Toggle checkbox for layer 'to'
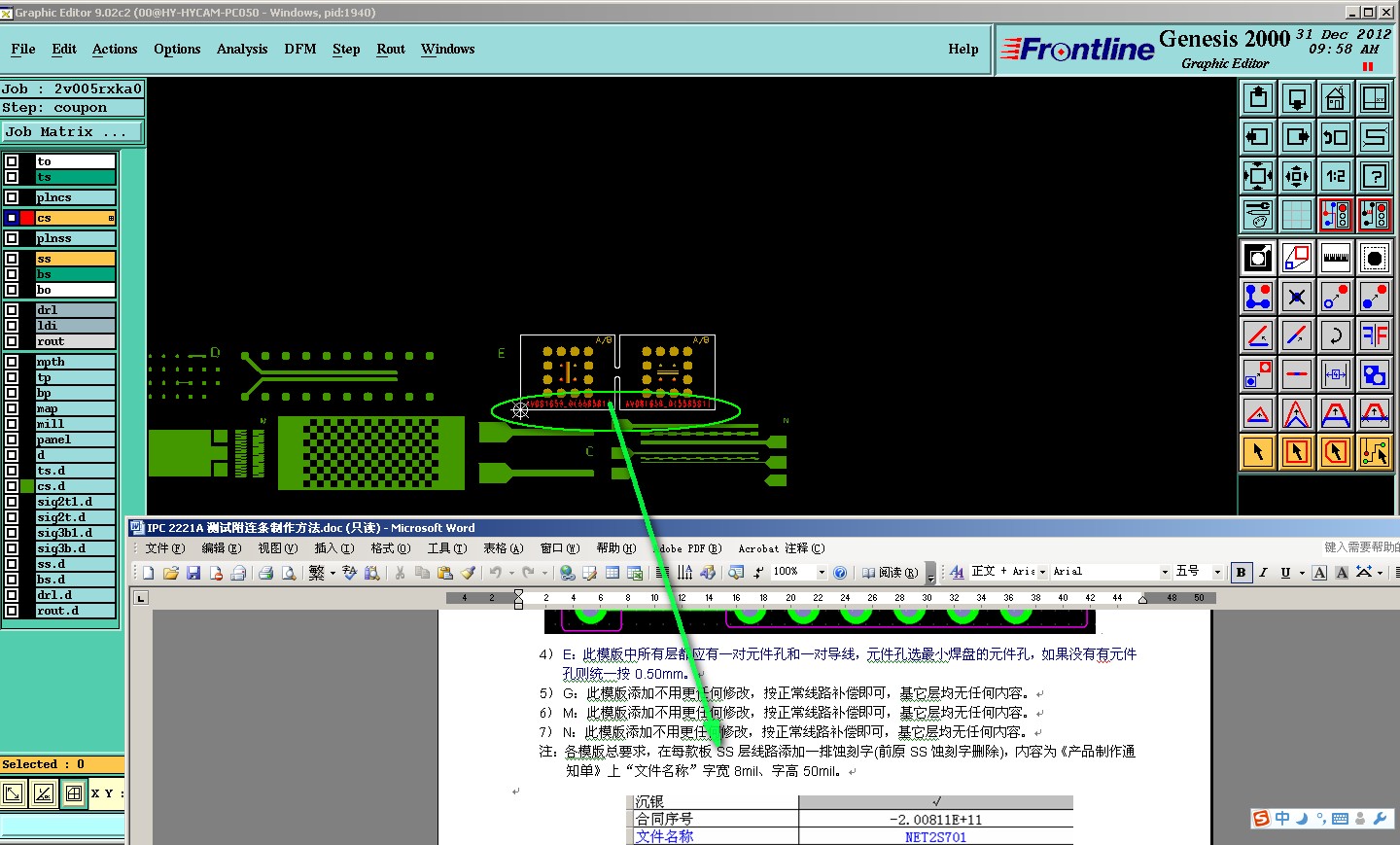This screenshot has width=1400, height=845. pos(12,161)
